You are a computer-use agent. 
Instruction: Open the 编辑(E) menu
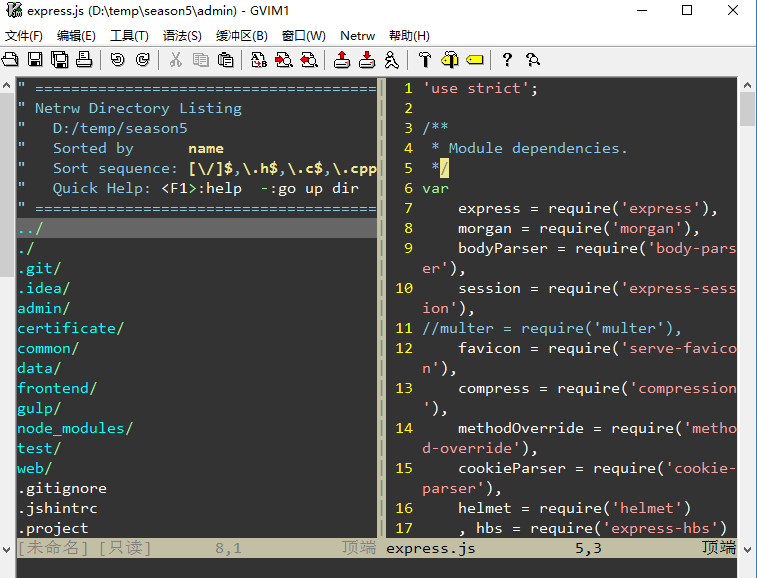76,36
